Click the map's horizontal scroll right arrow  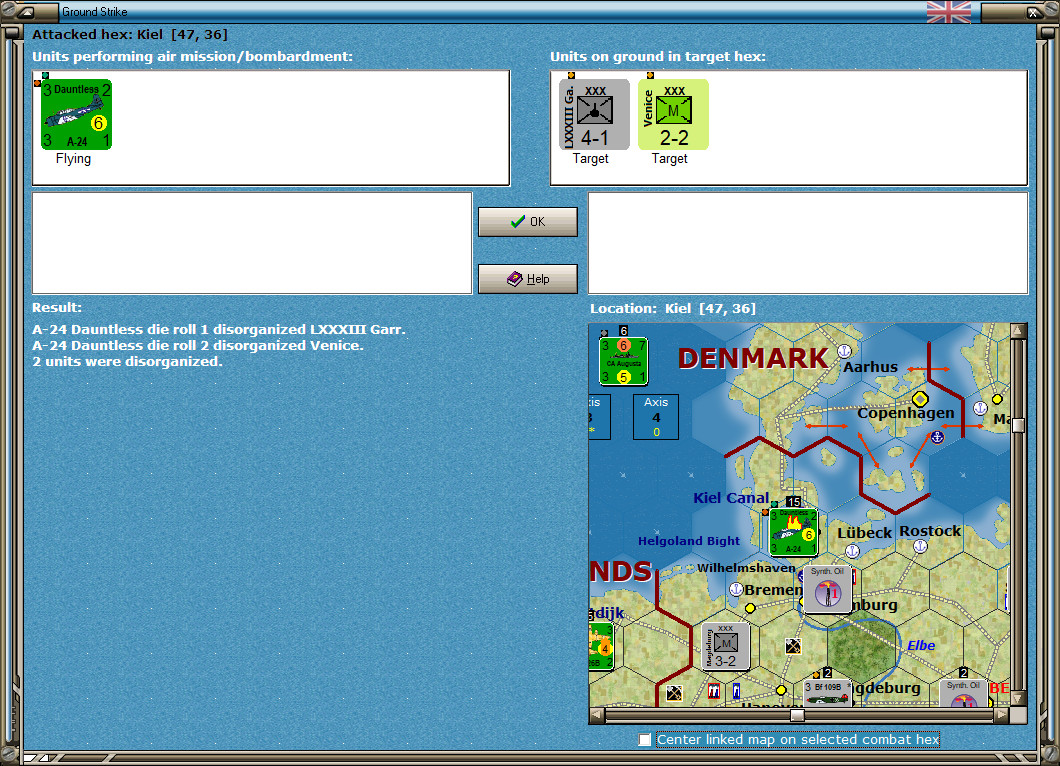coord(1002,715)
